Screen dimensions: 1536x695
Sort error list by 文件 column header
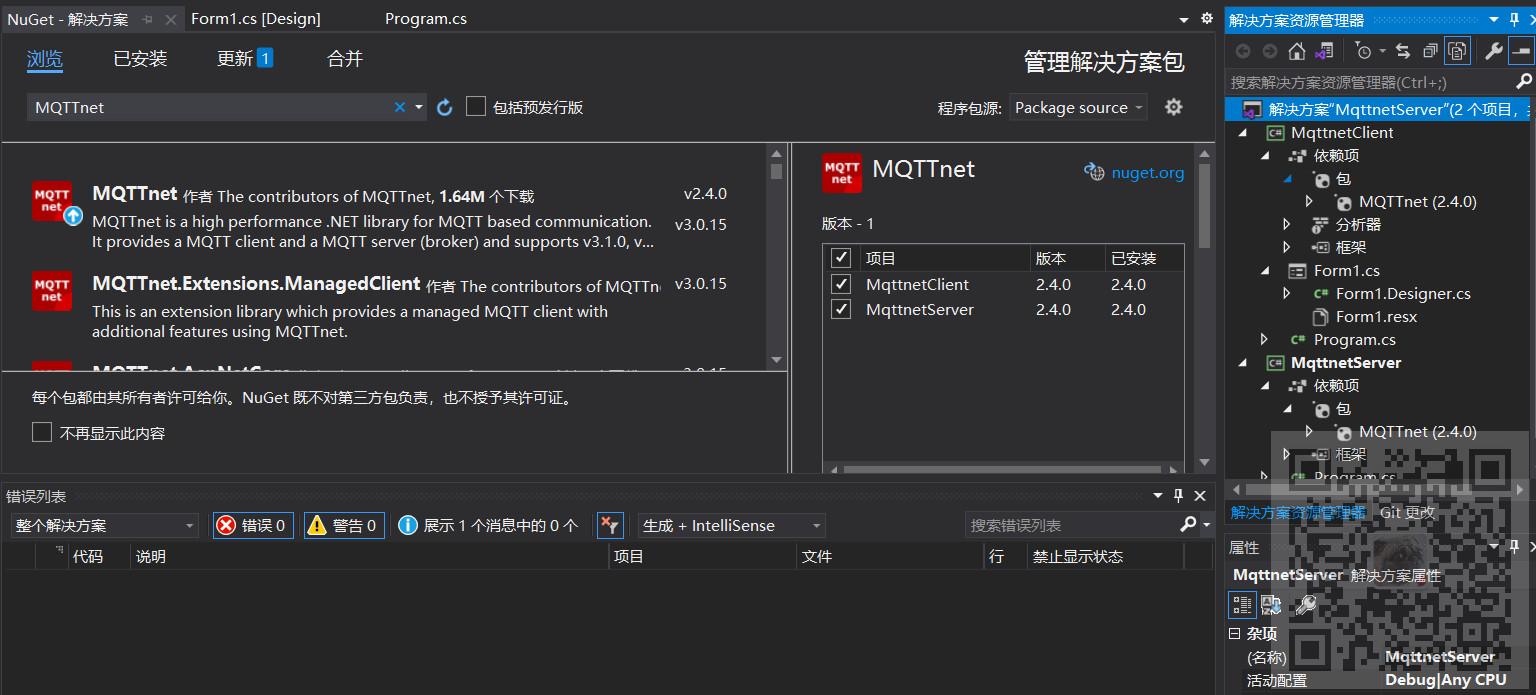point(890,556)
